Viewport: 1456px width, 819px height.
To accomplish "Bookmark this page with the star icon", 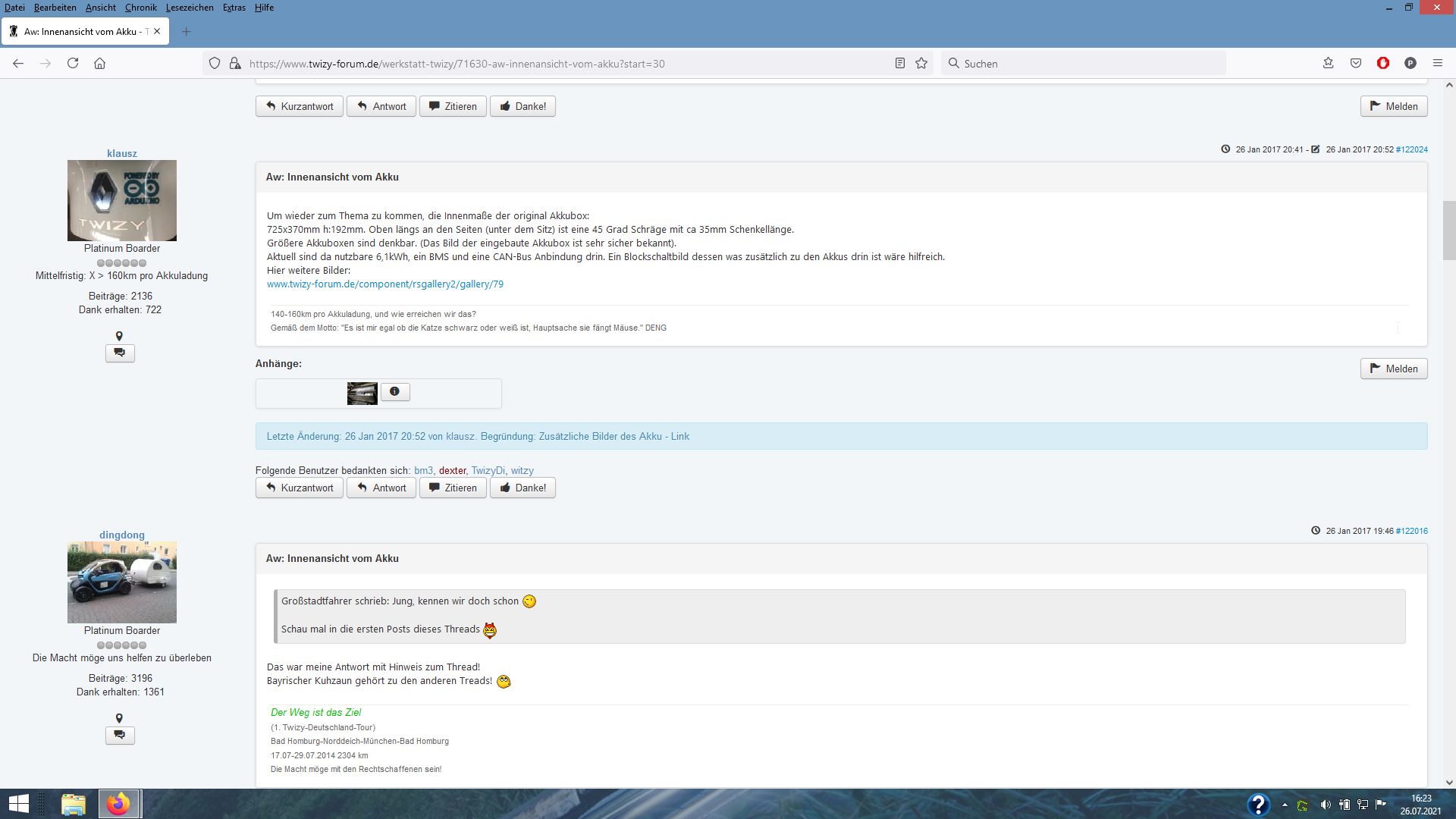I will coord(921,64).
